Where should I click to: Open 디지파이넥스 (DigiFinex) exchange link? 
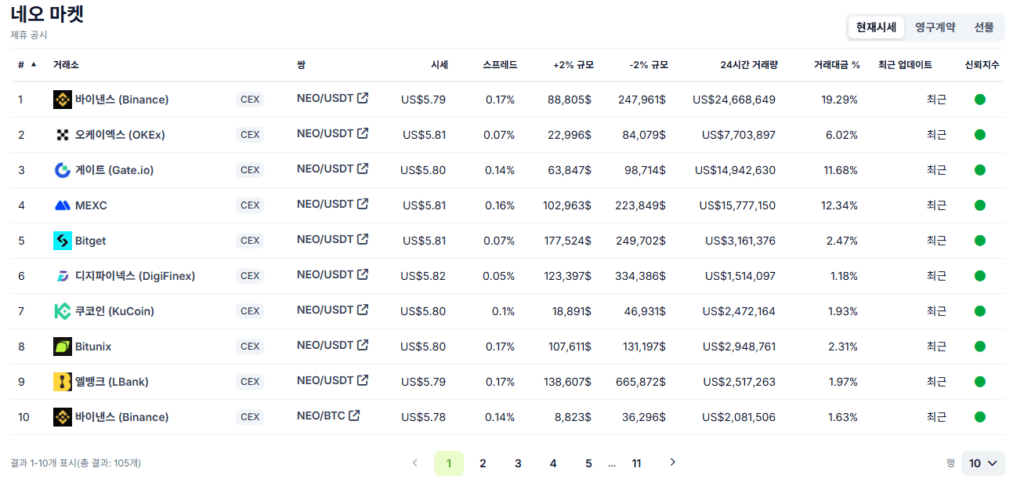135,276
